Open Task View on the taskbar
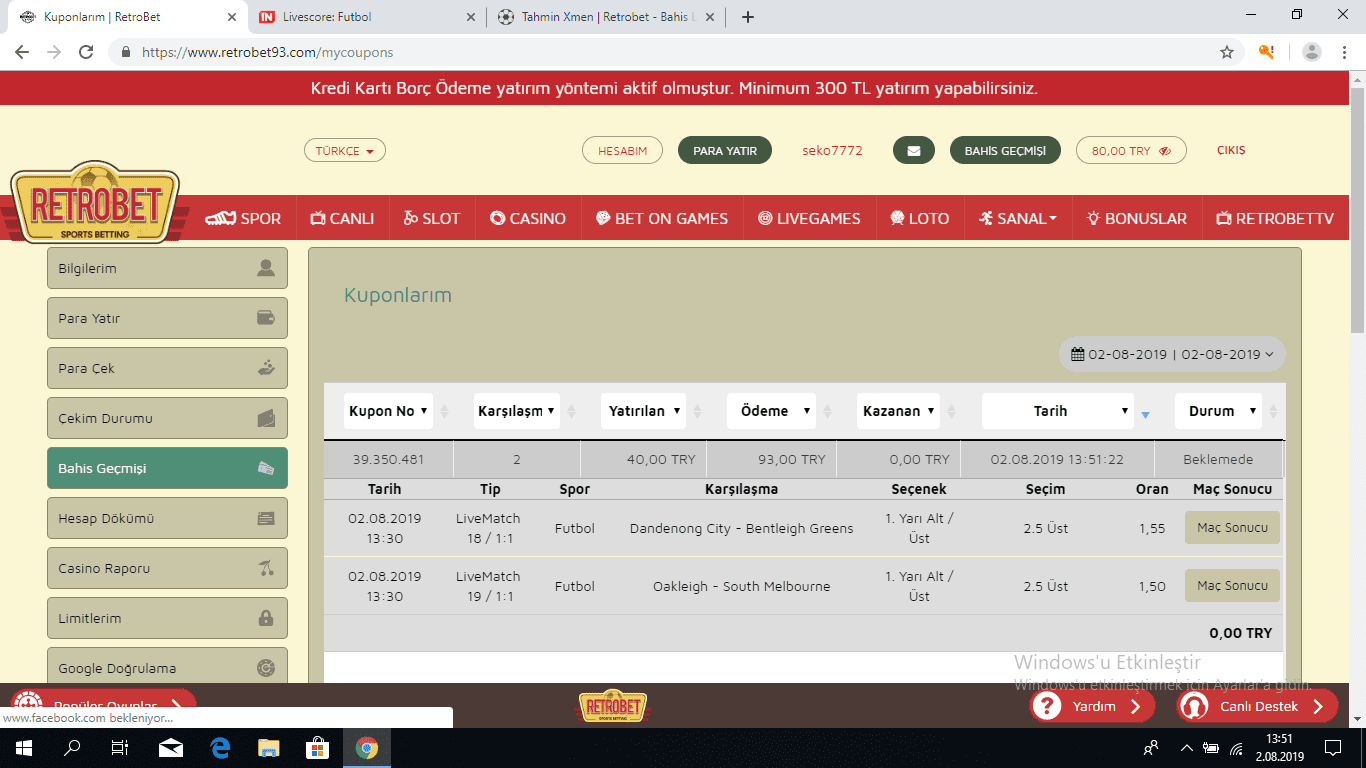Screen dimensions: 1366x768 point(120,747)
